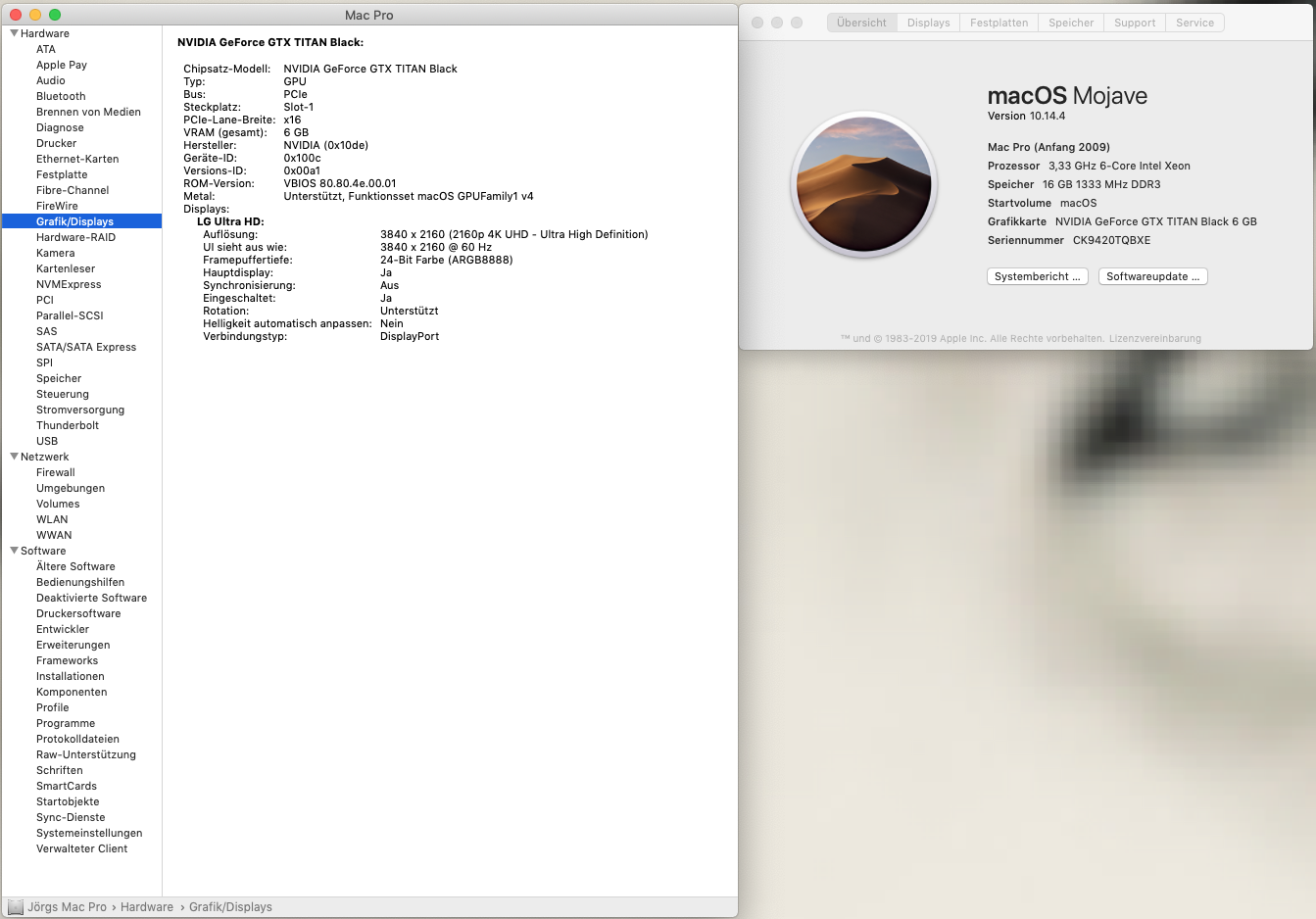1316x919 pixels.
Task: Select Stromversorgung in the sidebar
Action: (80, 410)
